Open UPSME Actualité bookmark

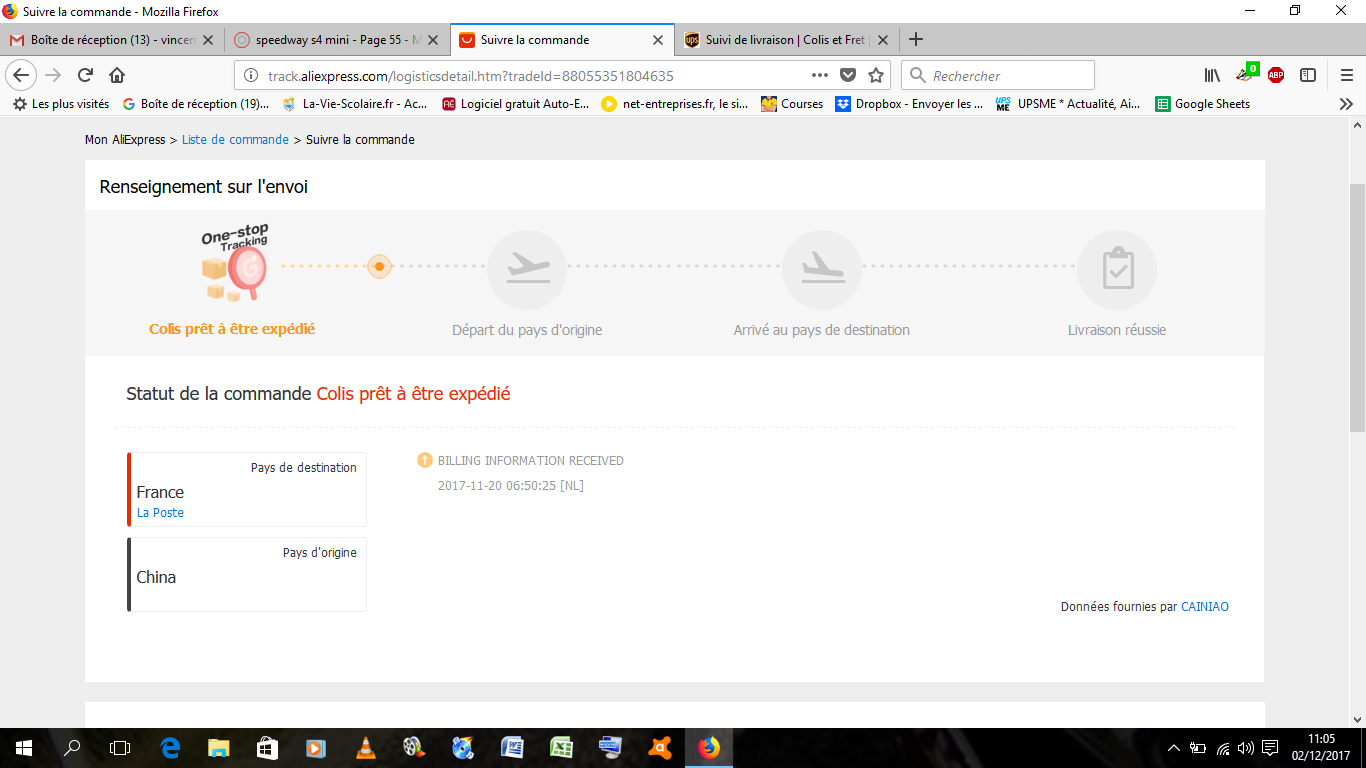(1068, 104)
